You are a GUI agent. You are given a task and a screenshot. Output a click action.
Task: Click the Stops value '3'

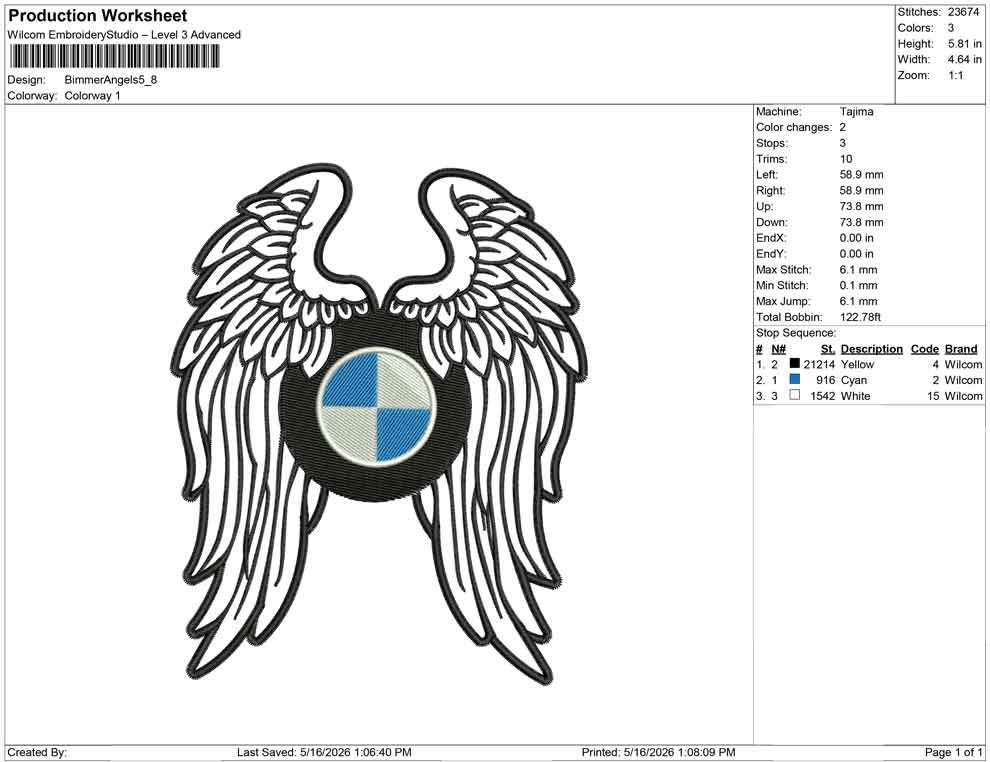tap(843, 143)
